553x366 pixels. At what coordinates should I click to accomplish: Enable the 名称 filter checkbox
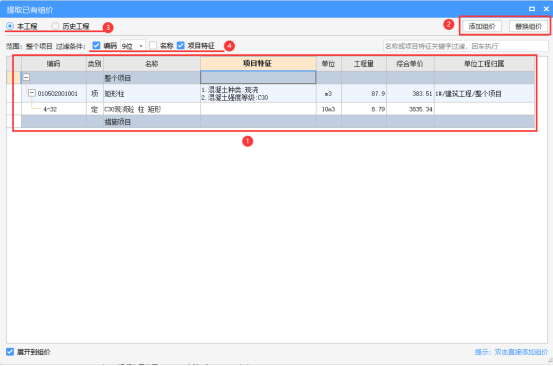pyautogui.click(x=153, y=45)
